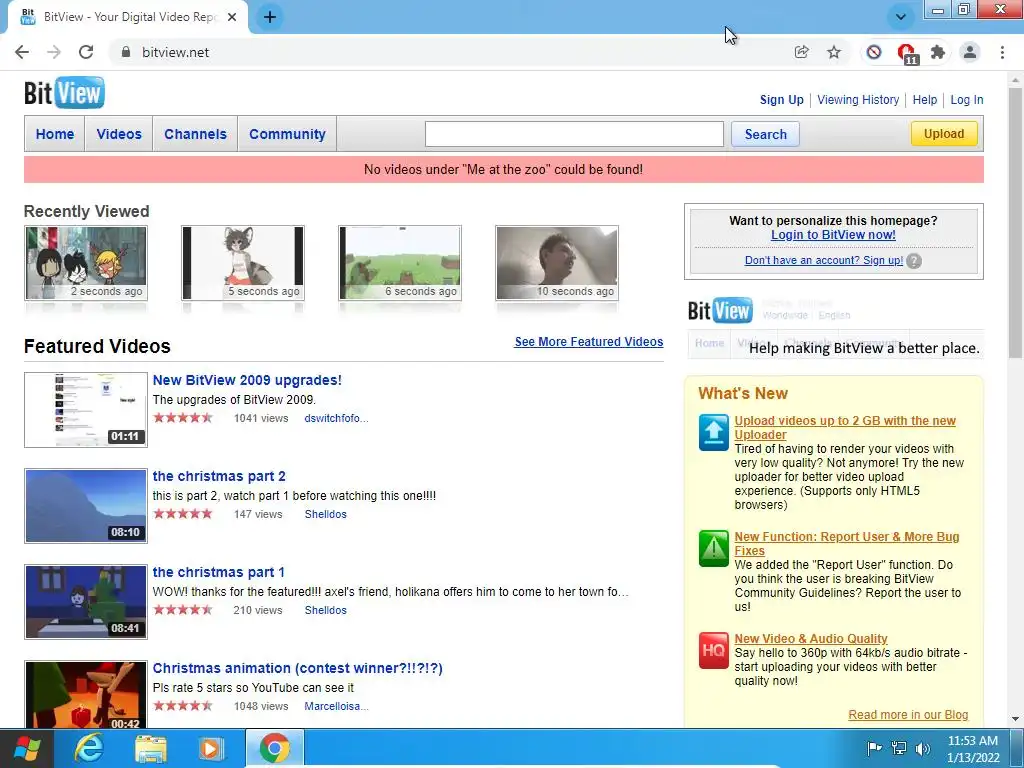Viewport: 1024px width, 768px height.
Task: Reload the bitview.net page
Action: pyautogui.click(x=86, y=52)
